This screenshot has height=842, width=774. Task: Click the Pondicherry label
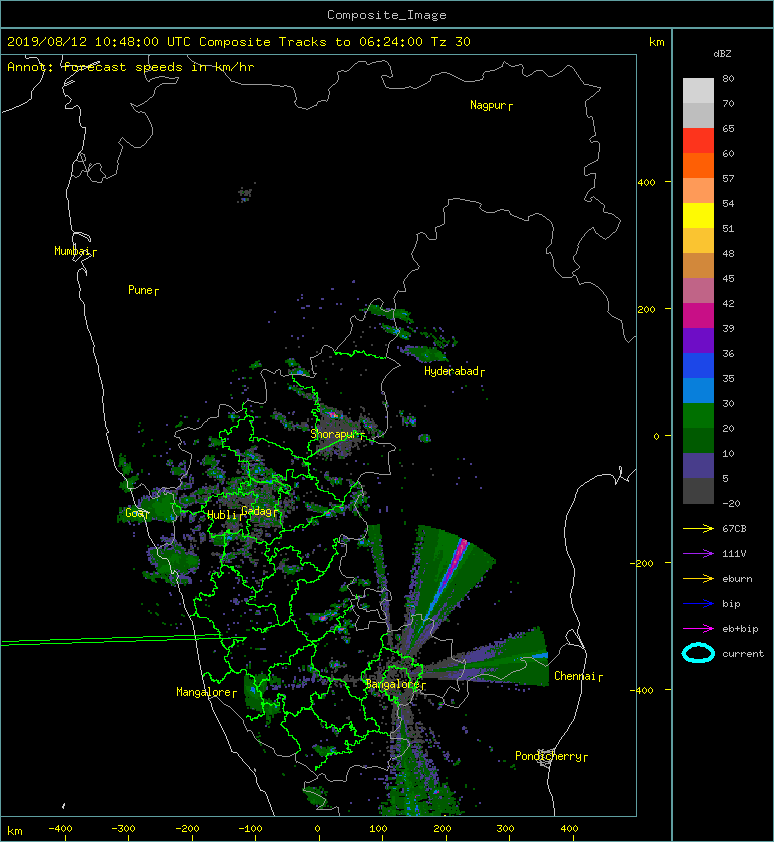point(548,756)
